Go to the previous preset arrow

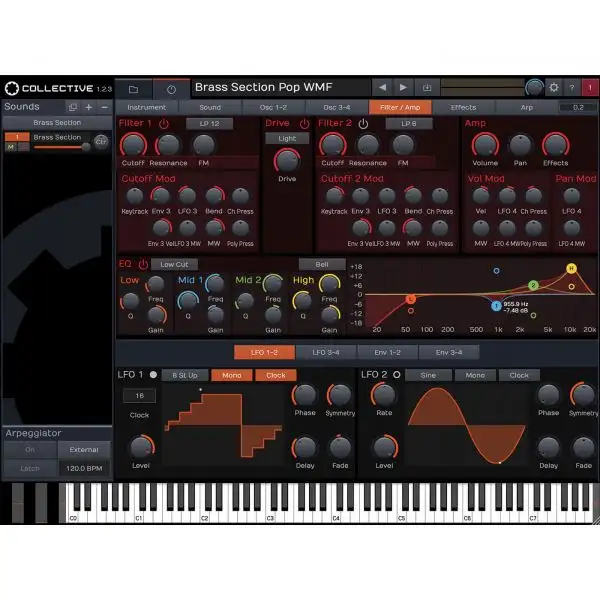pyautogui.click(x=381, y=88)
